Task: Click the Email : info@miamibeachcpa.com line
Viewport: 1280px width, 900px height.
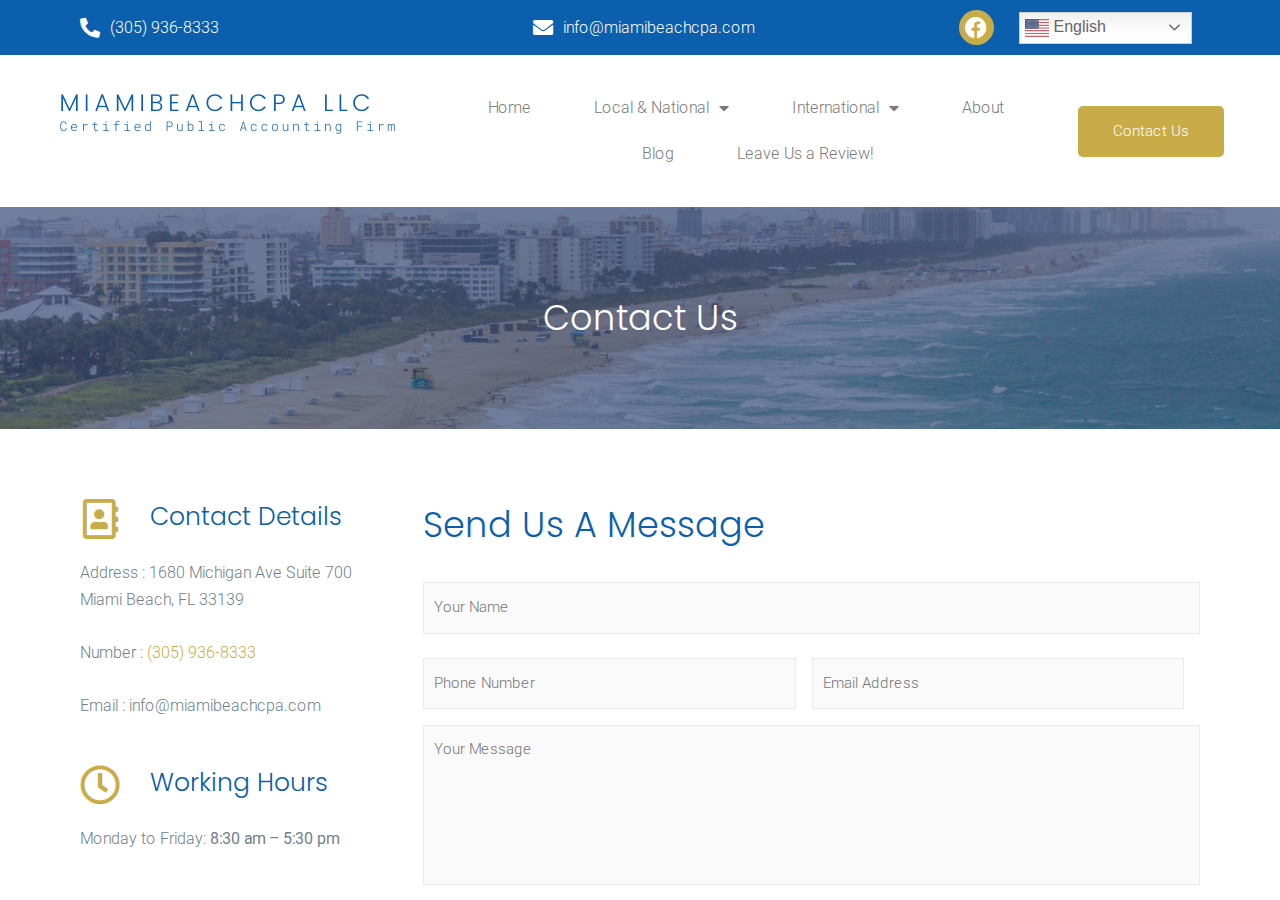Action: (200, 706)
